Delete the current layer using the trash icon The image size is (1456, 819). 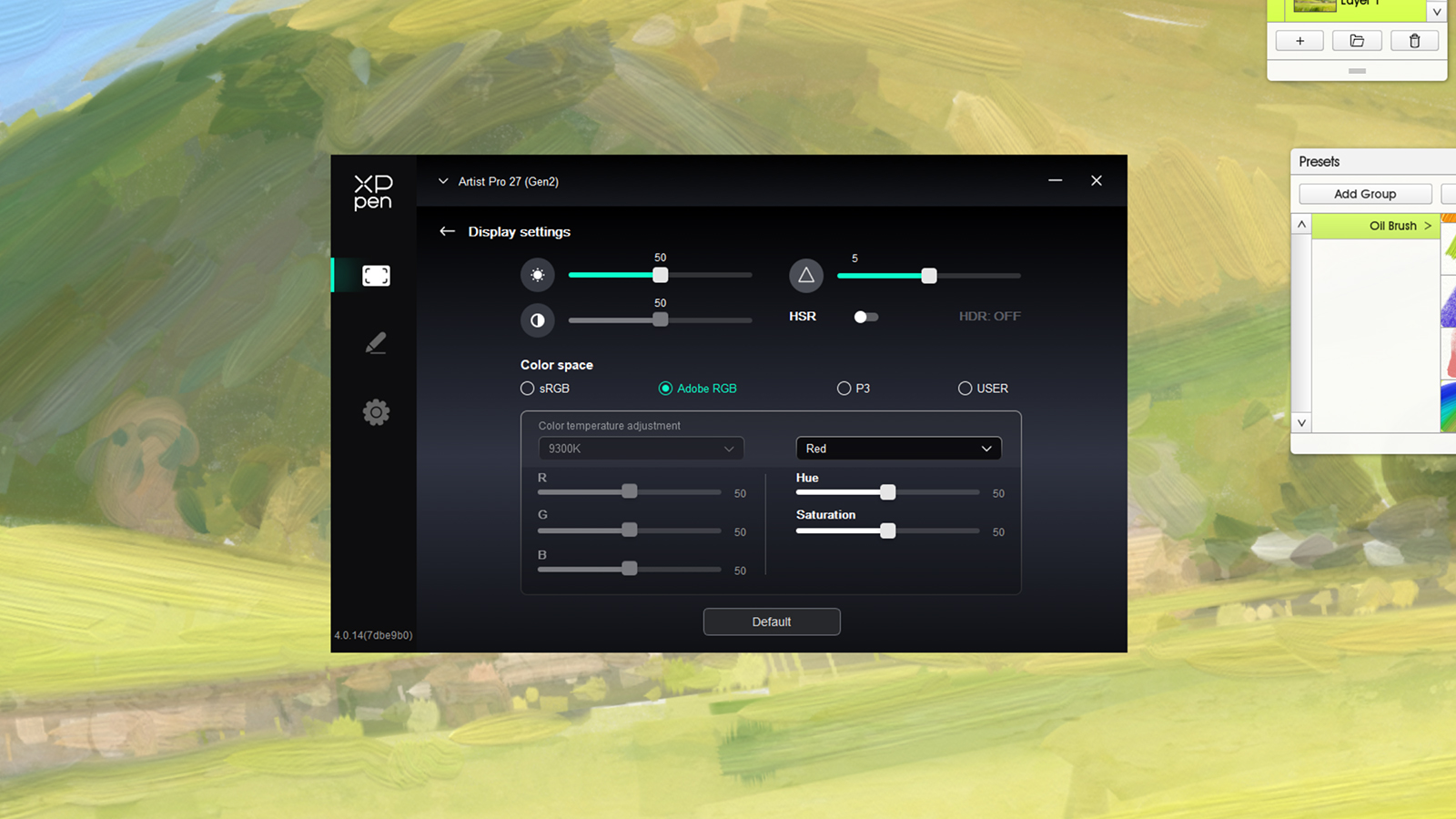(x=1414, y=40)
